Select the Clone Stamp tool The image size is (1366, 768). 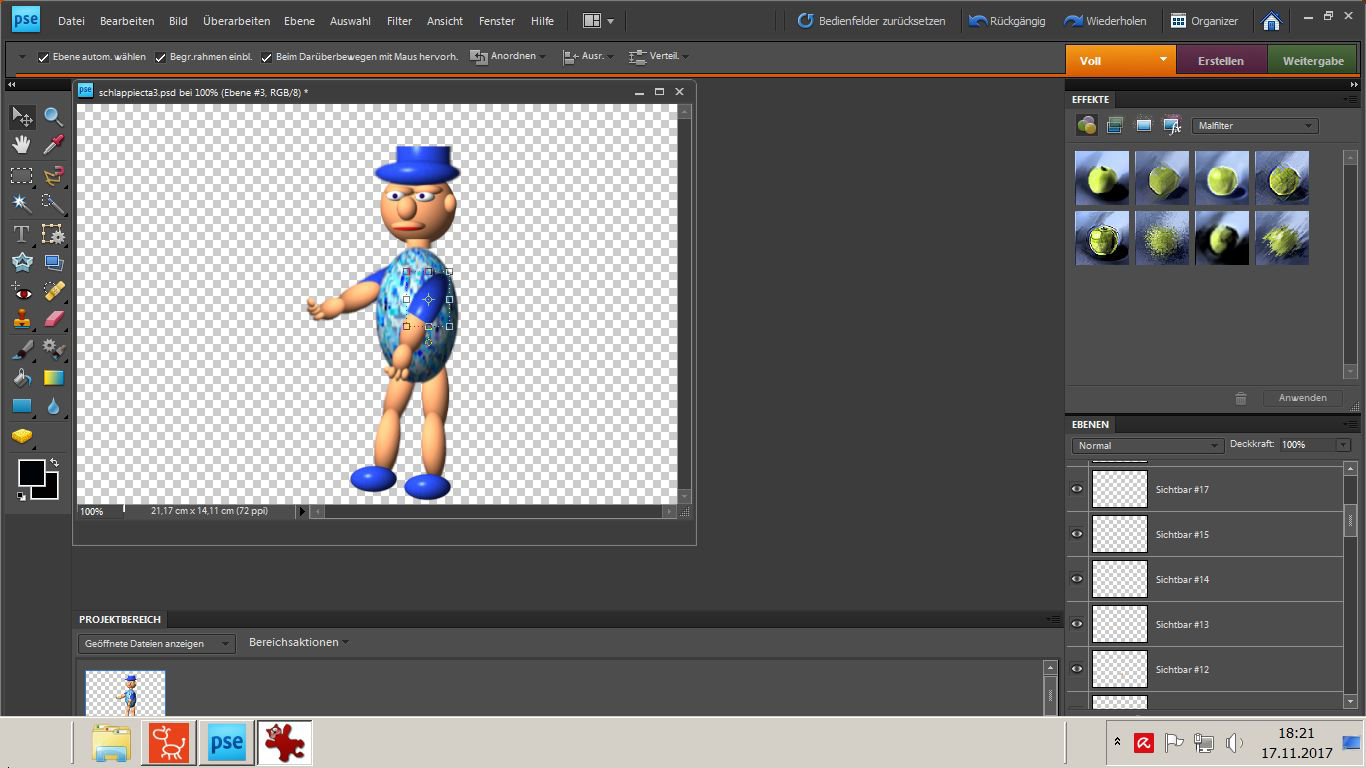22,319
